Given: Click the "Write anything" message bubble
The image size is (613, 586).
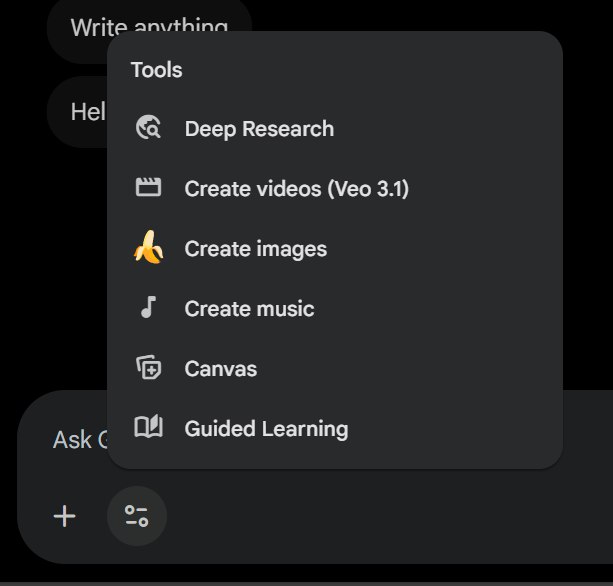Looking at the screenshot, I should (x=80, y=22).
